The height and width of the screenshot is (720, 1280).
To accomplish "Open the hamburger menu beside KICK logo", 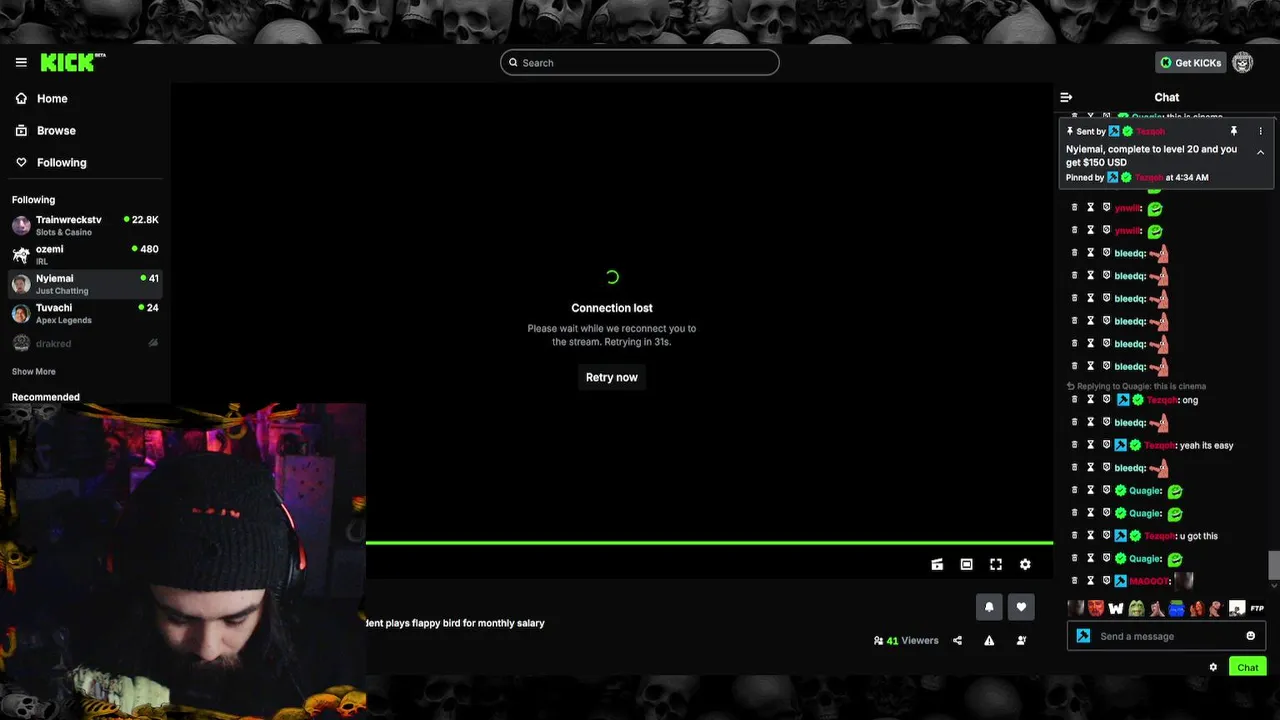I will click(21, 62).
